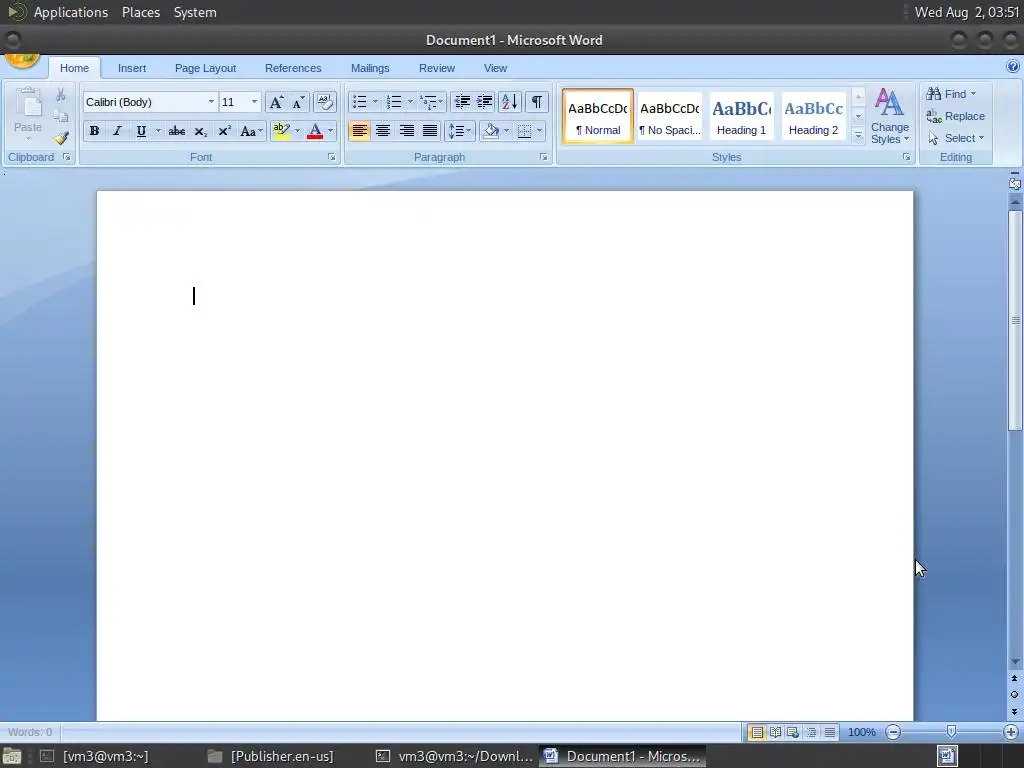The image size is (1024, 768).
Task: Open the Clipboard pane launcher
Action: [x=67, y=157]
